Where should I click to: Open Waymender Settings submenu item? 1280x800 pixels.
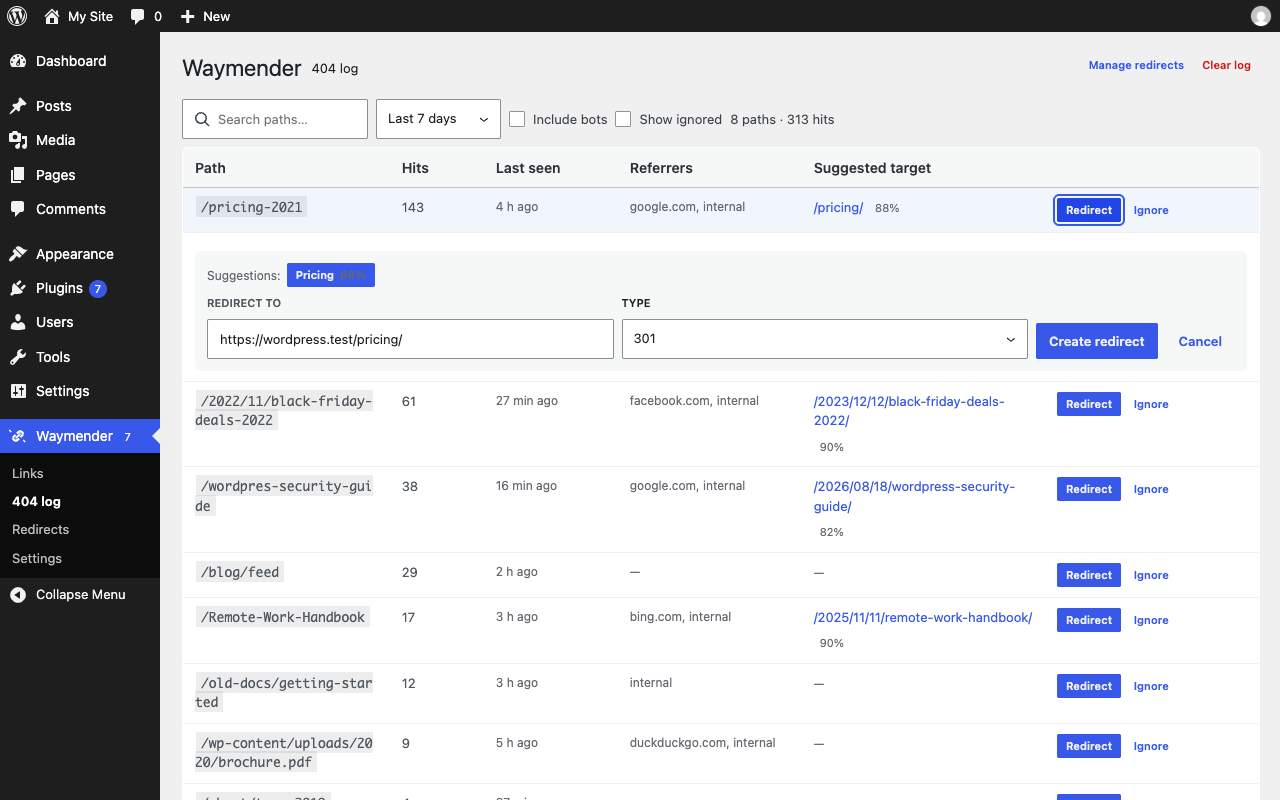pos(37,558)
